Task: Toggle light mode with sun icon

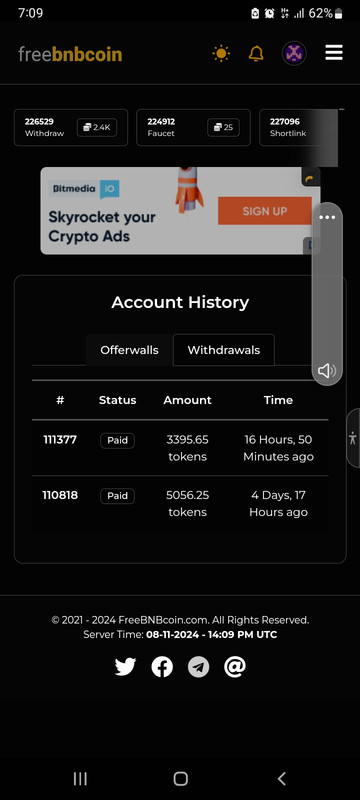Action: tap(221, 53)
